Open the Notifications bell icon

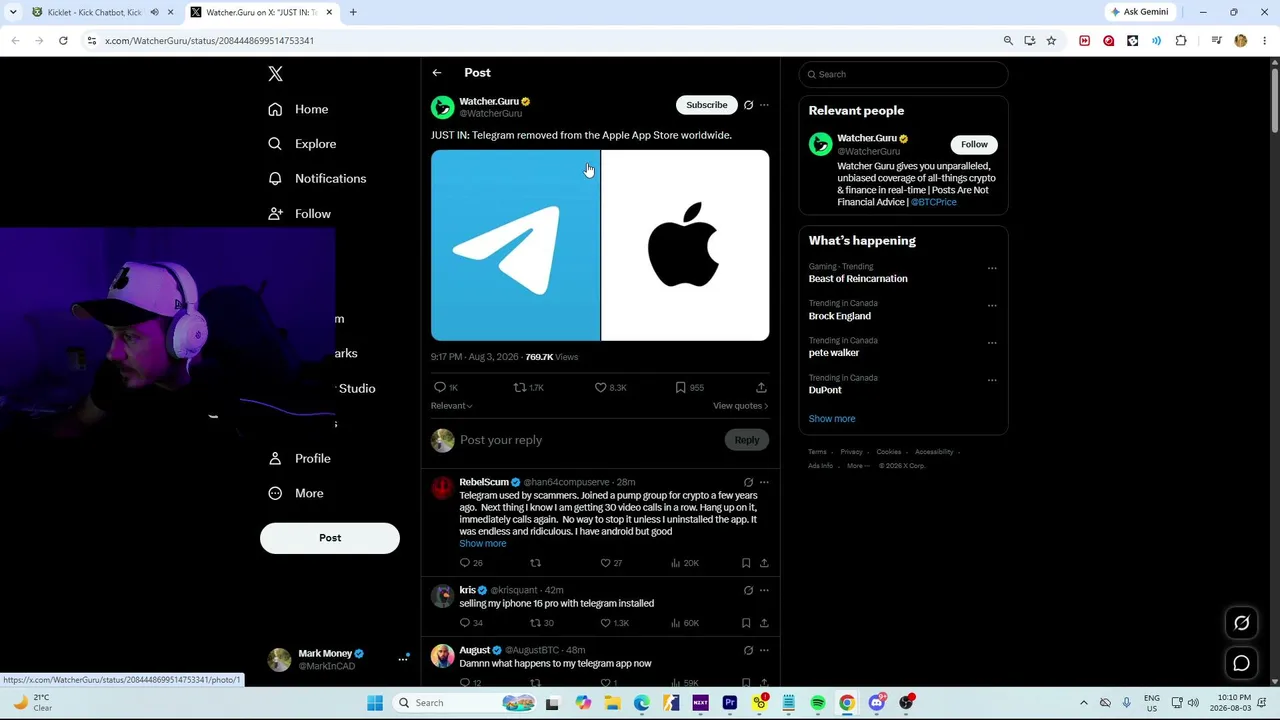275,179
